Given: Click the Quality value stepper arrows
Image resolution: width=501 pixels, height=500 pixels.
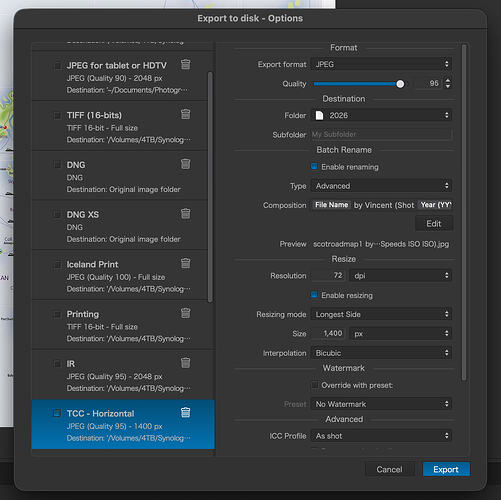Looking at the screenshot, I should [448, 83].
